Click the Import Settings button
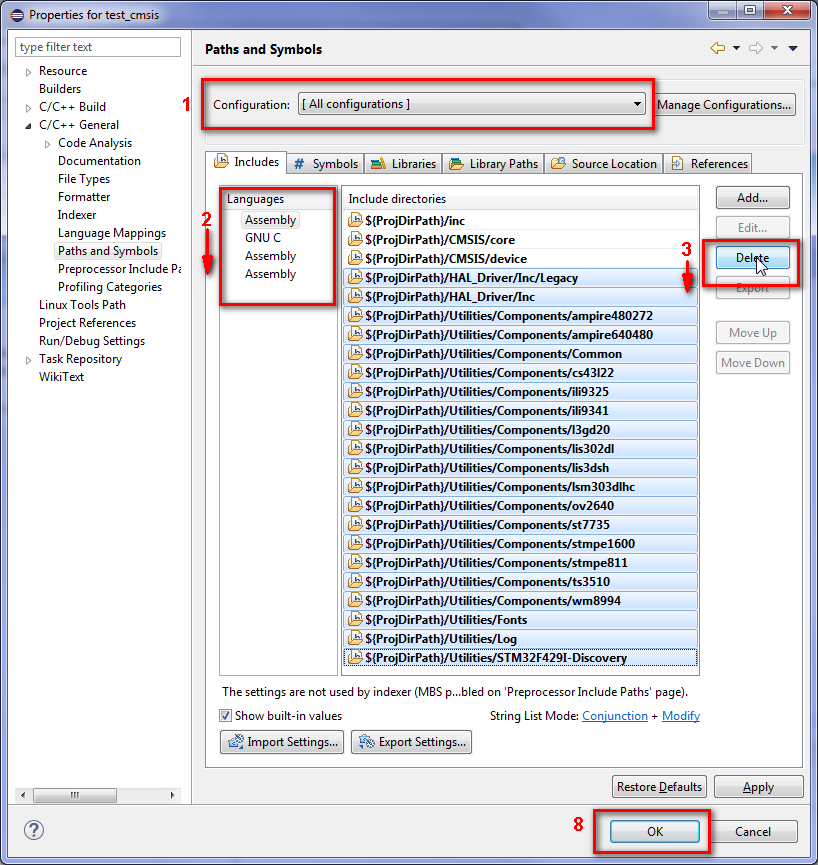 [282, 742]
